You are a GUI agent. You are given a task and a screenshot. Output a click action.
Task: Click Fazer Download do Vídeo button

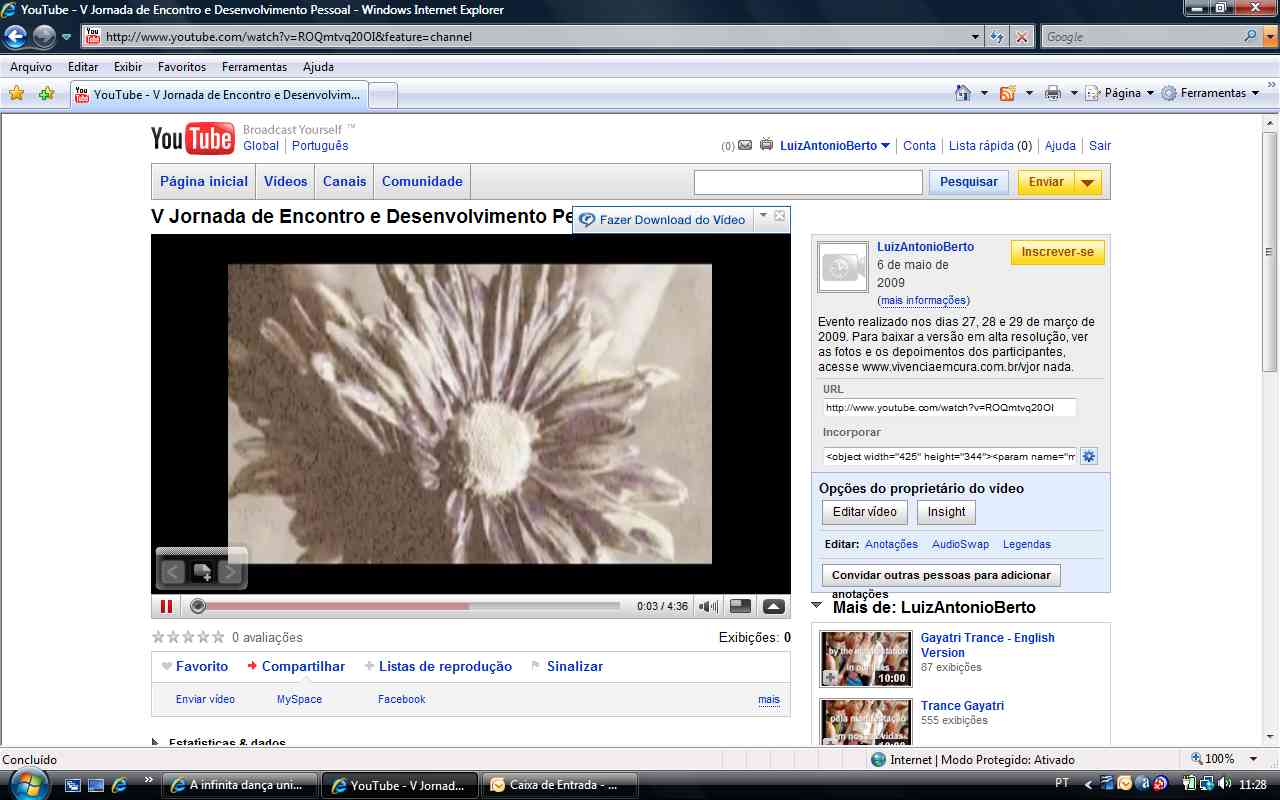pos(663,220)
